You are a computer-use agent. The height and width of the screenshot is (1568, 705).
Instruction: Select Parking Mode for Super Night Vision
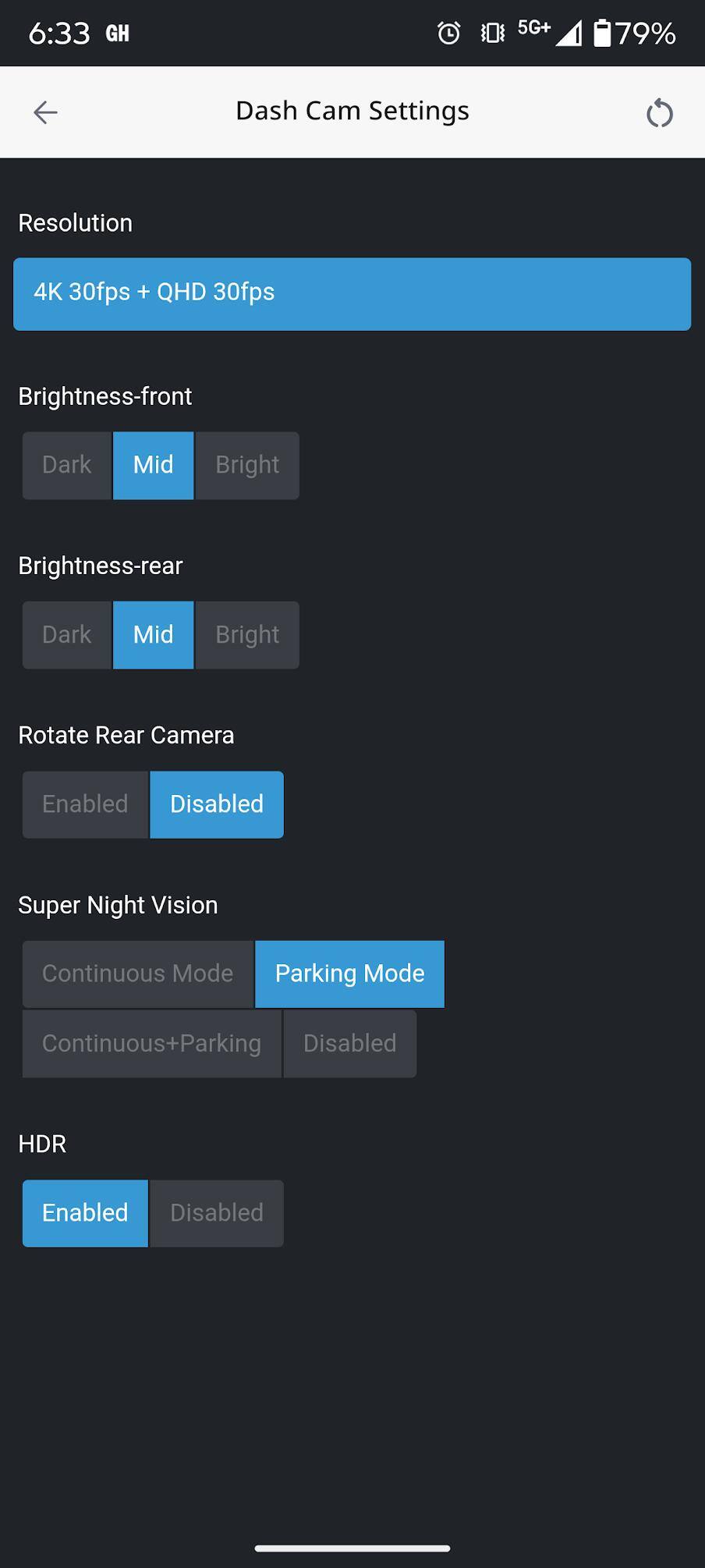pyautogui.click(x=349, y=974)
